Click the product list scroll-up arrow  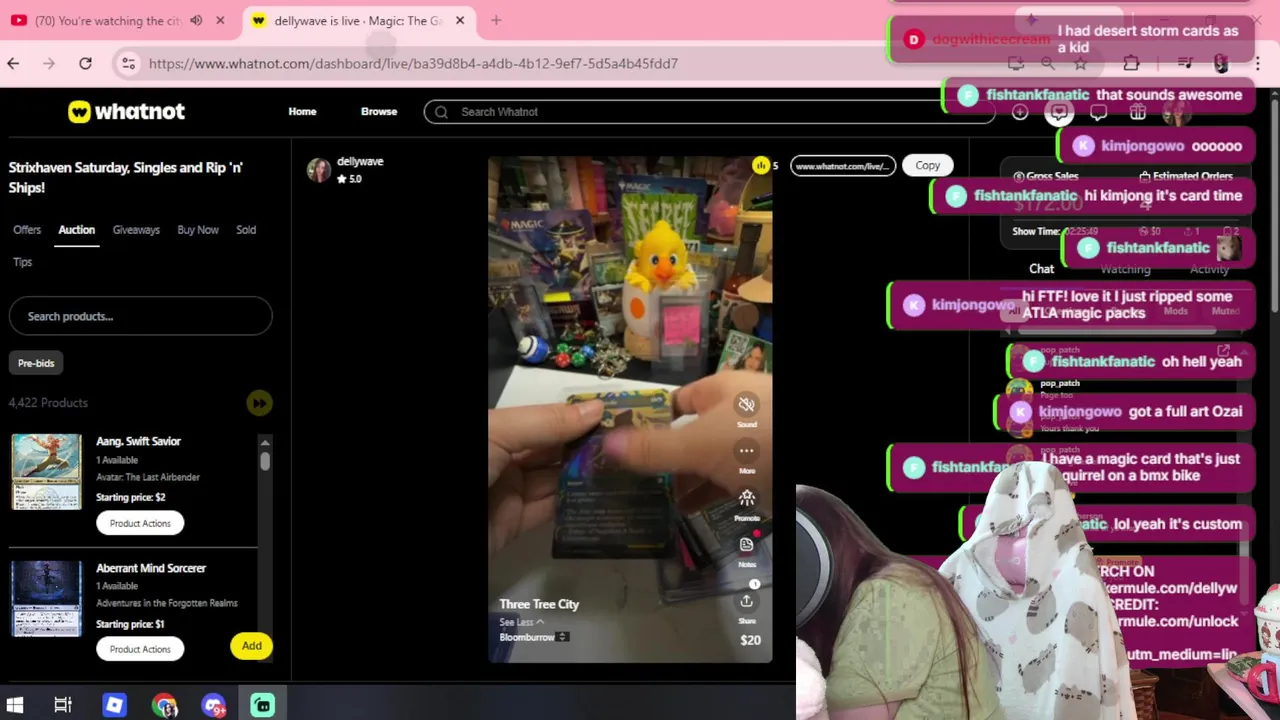[265, 442]
